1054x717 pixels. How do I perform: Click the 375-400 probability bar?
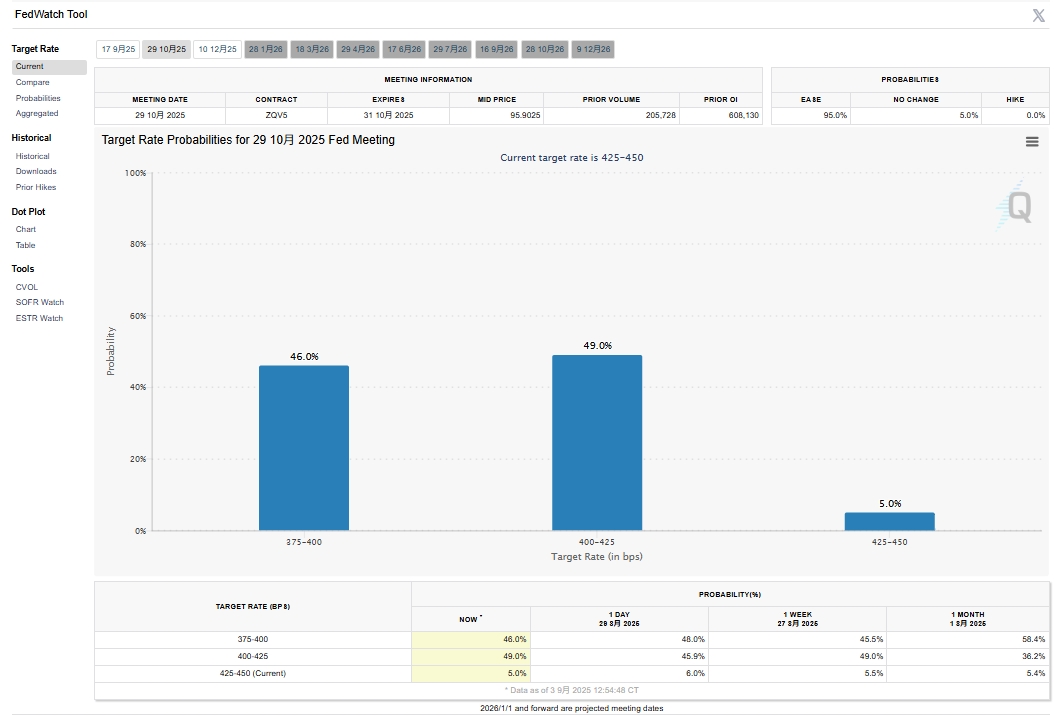(x=304, y=448)
